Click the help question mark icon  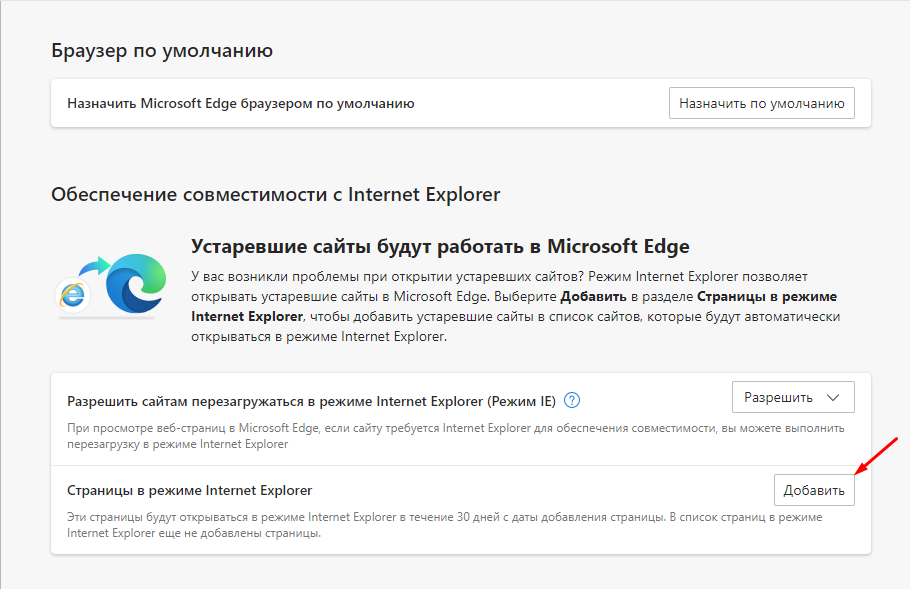tap(572, 400)
